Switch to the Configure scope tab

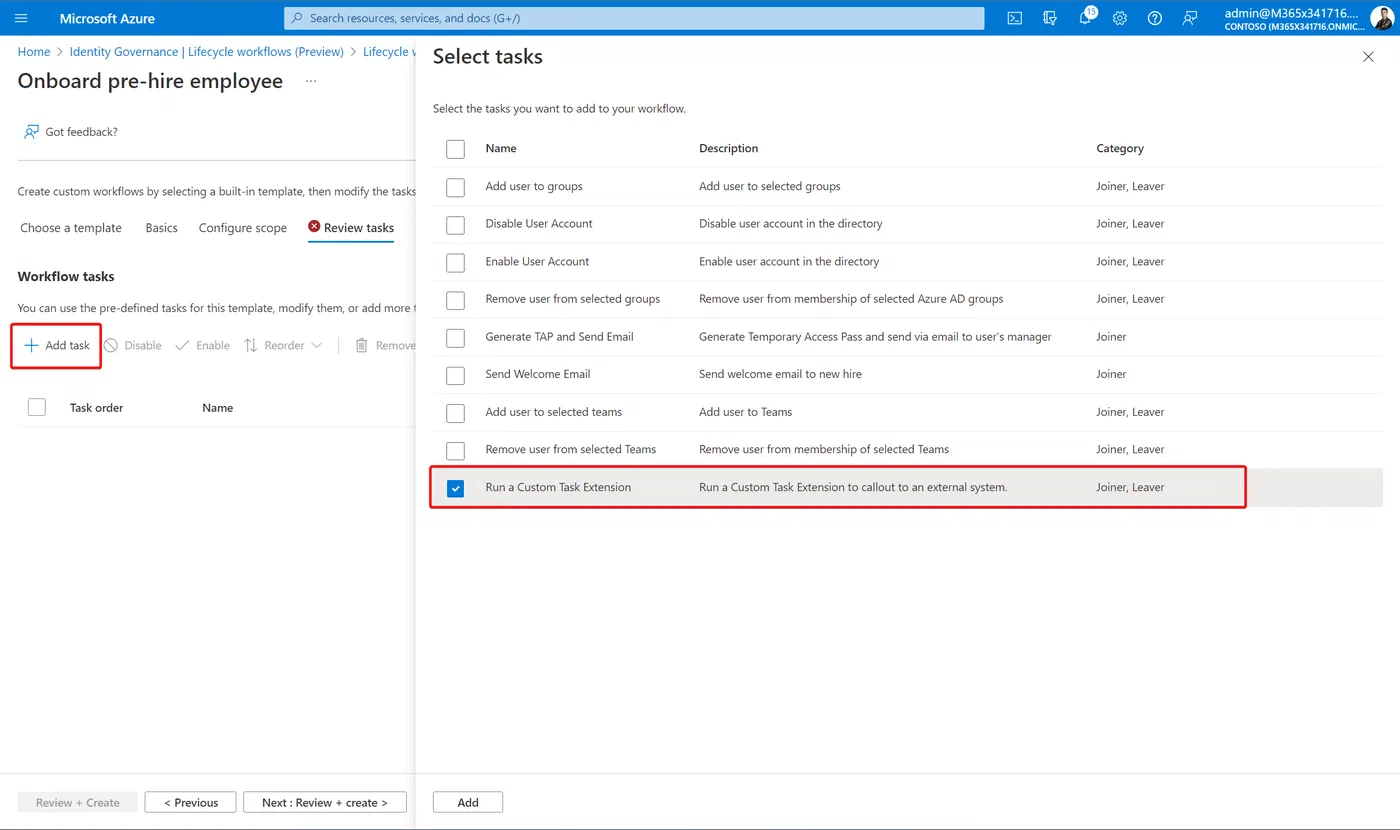[x=243, y=228]
